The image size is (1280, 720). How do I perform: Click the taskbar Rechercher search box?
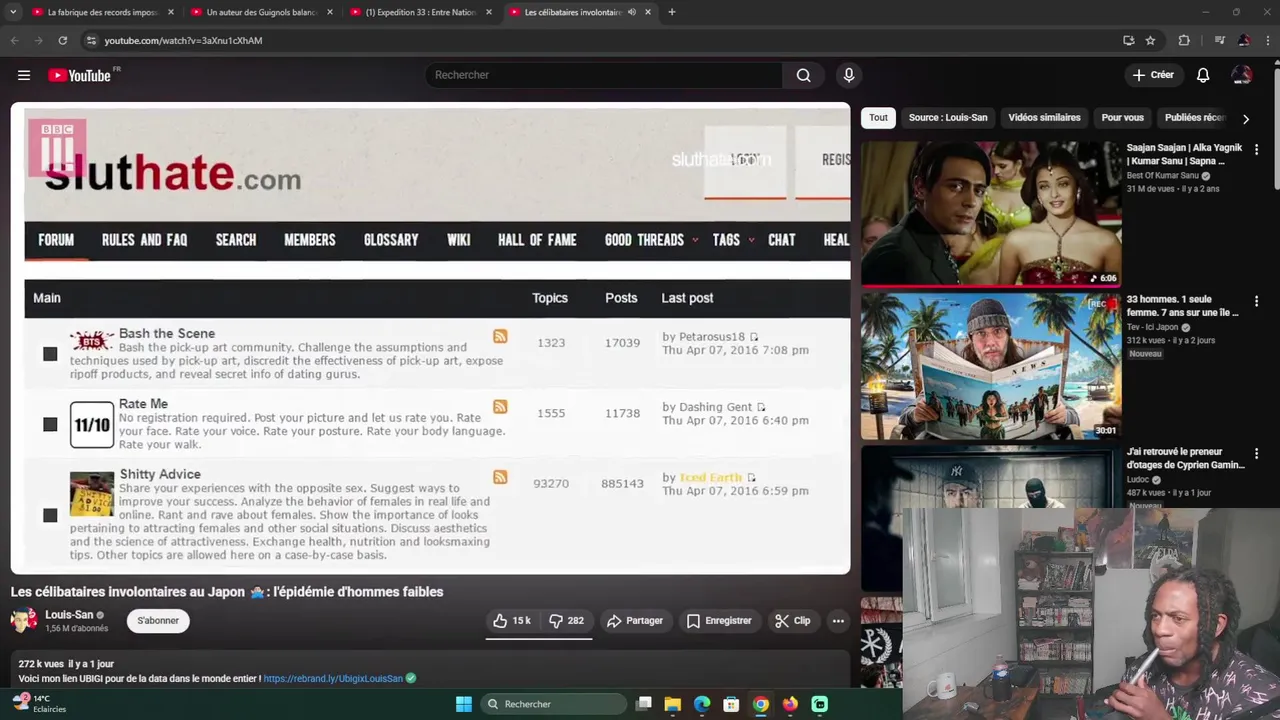click(x=555, y=704)
